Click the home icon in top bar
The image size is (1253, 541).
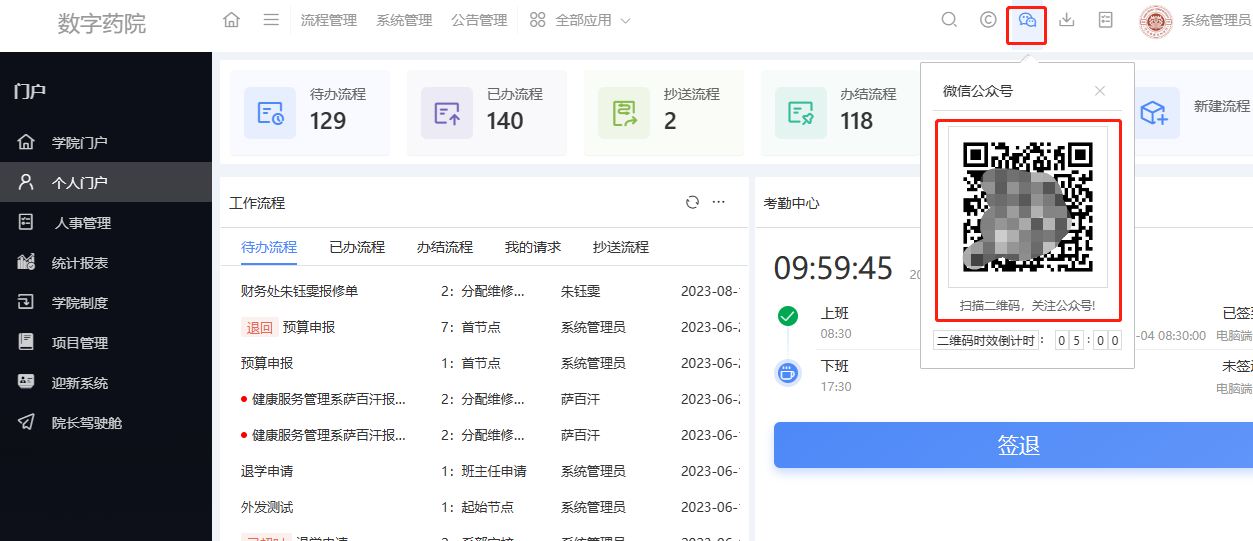click(232, 20)
